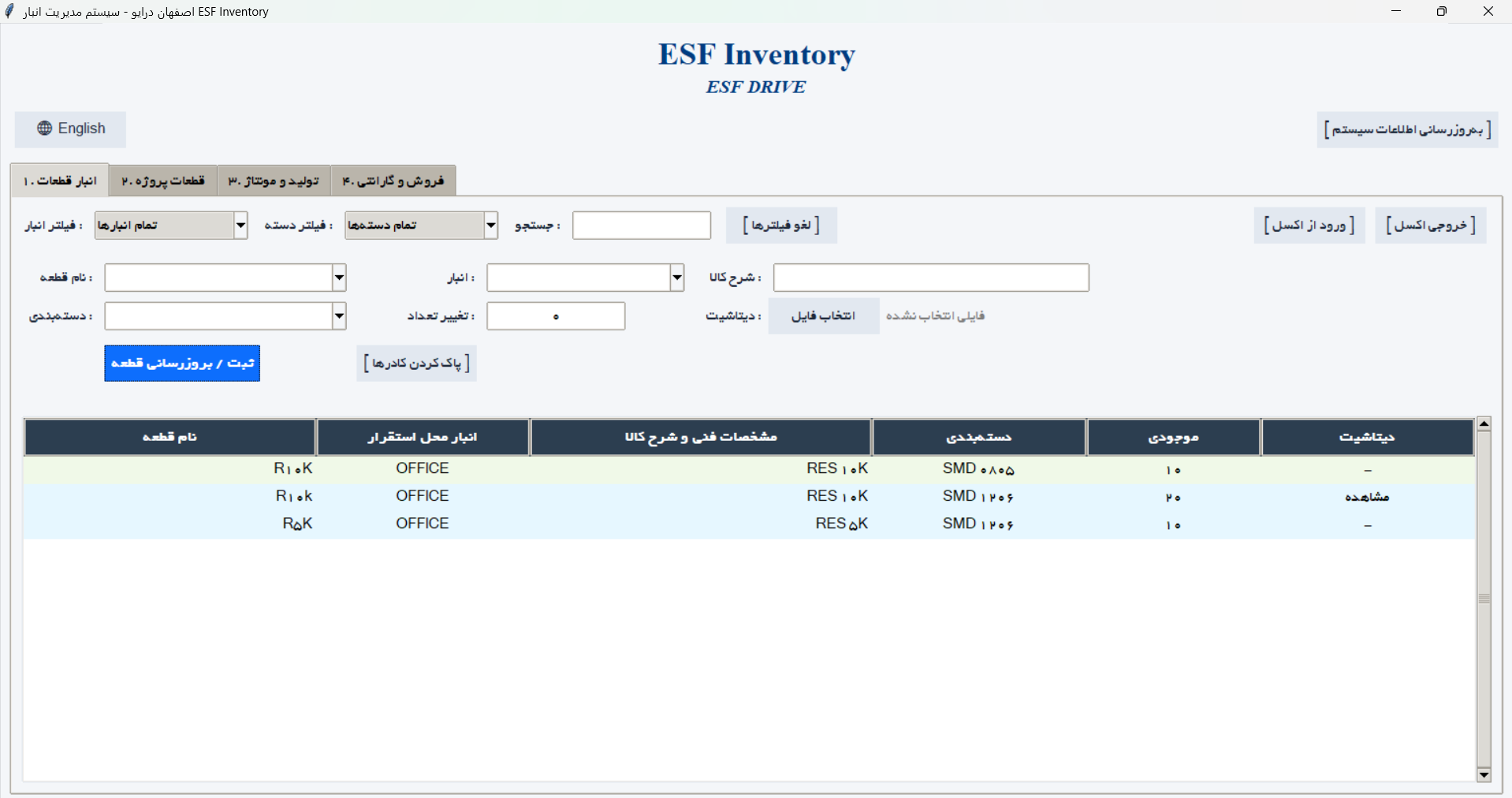Sort by part name column header
This screenshot has height=798, width=1512.
tap(169, 437)
